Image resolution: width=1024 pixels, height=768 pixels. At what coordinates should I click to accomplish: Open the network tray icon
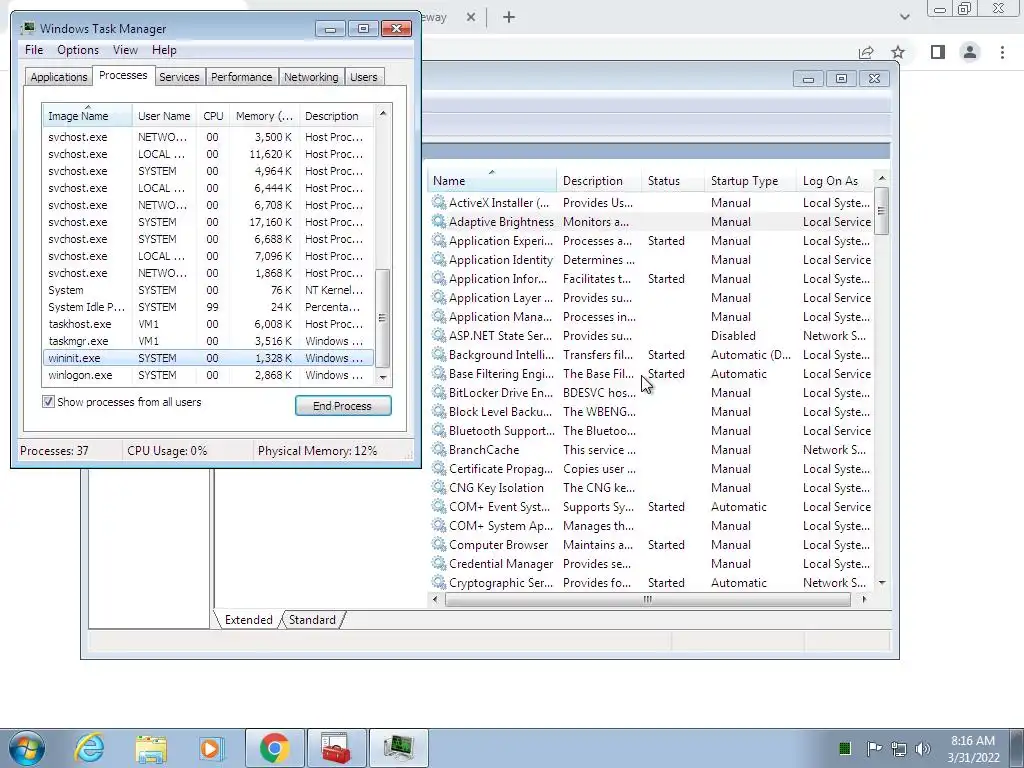[899, 748]
